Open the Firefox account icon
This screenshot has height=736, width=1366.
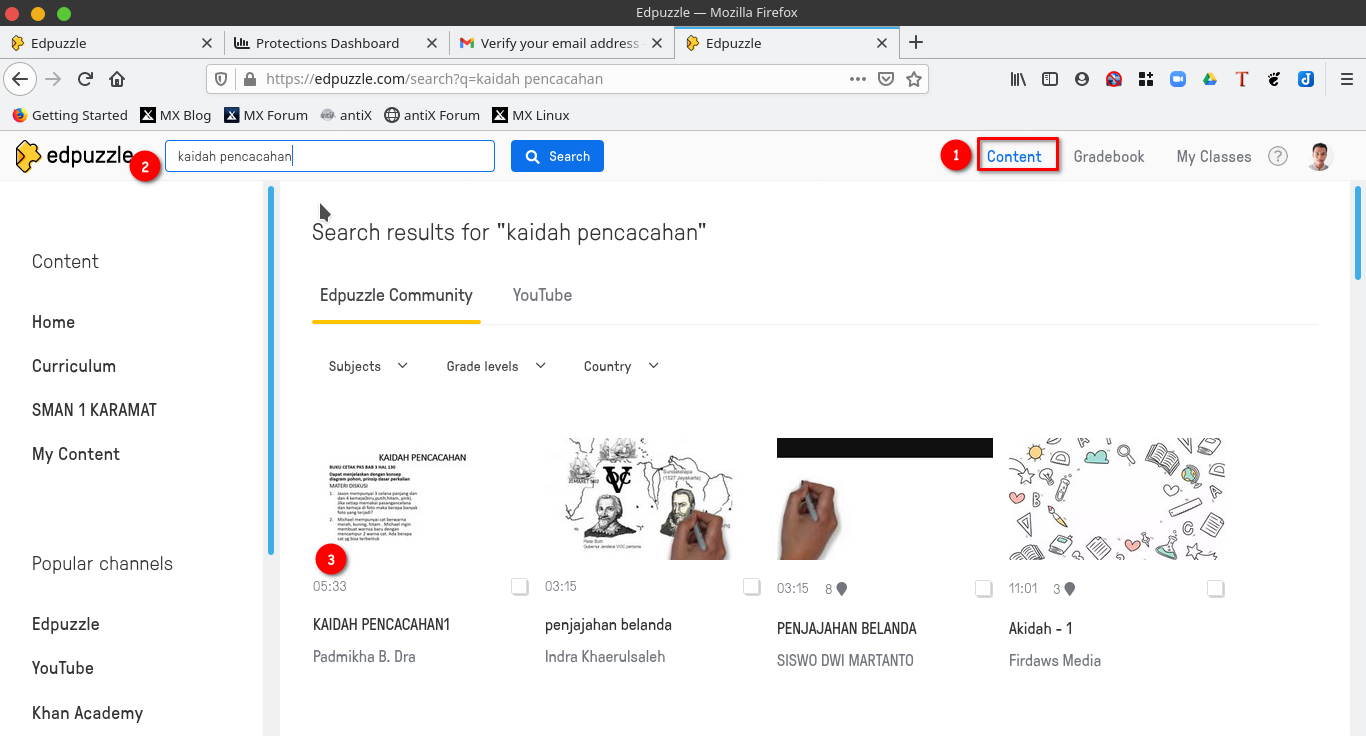point(1082,79)
